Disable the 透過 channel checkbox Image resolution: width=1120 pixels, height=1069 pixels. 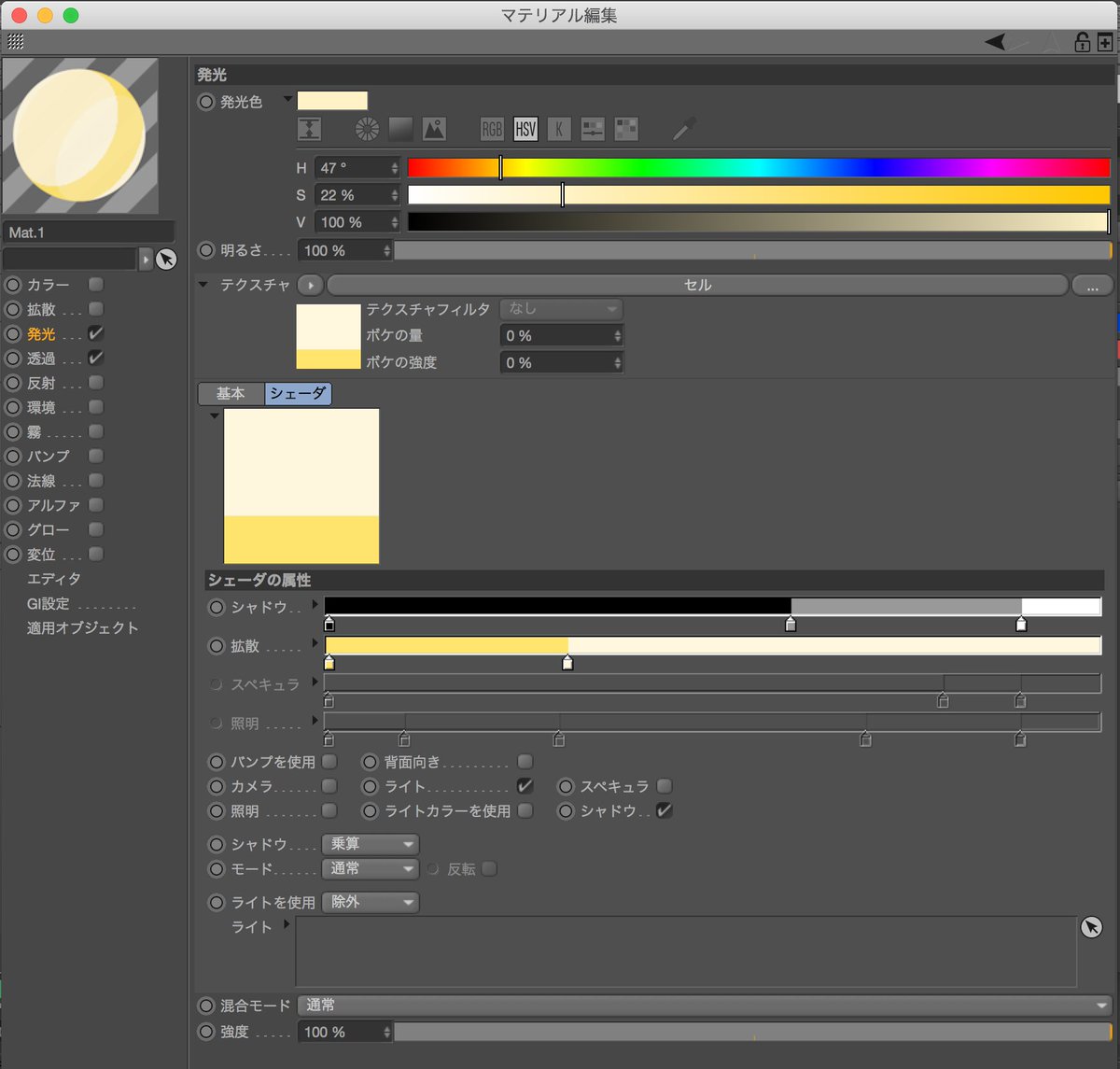(x=95, y=358)
